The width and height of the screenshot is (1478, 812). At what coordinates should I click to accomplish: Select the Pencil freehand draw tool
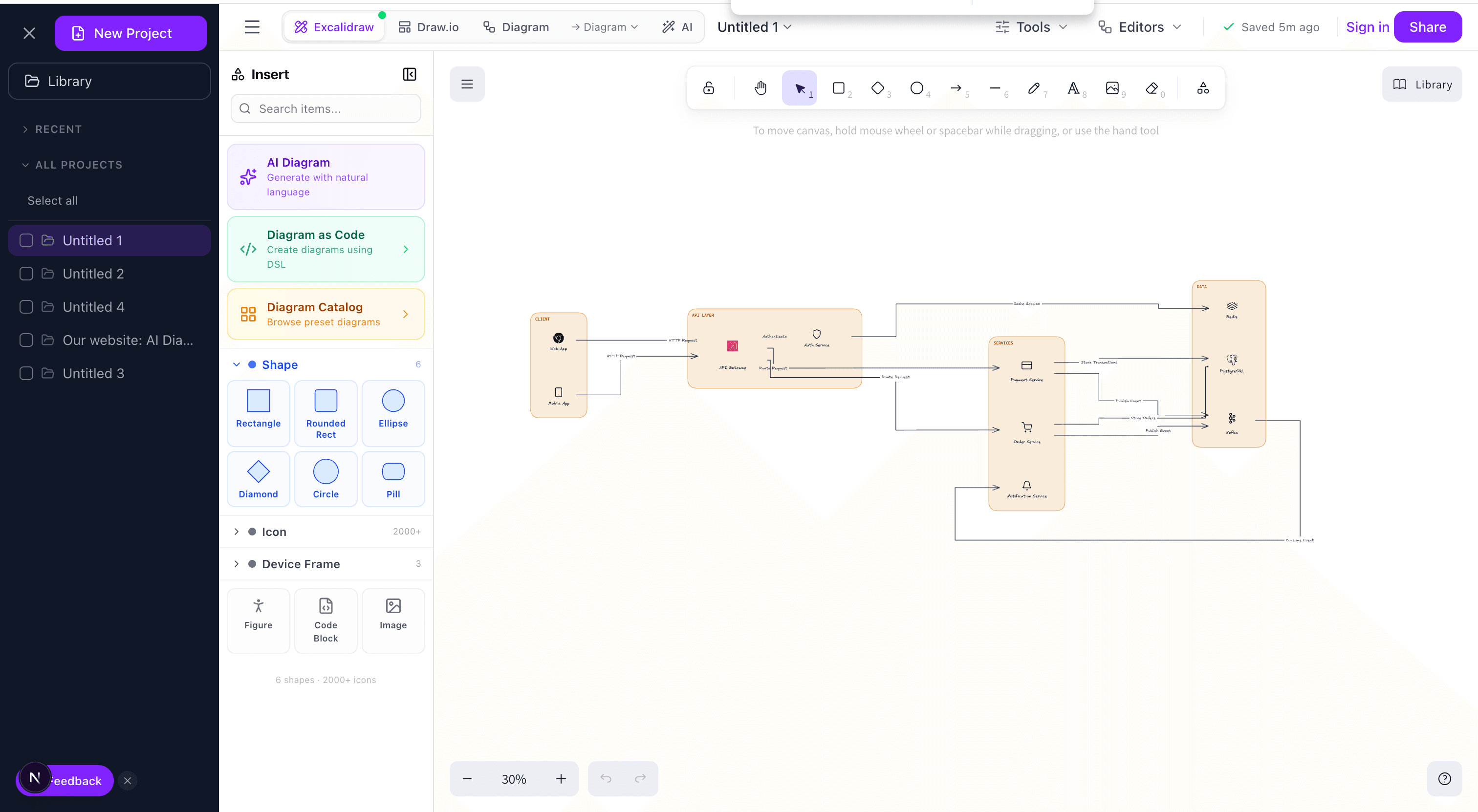click(x=1033, y=88)
